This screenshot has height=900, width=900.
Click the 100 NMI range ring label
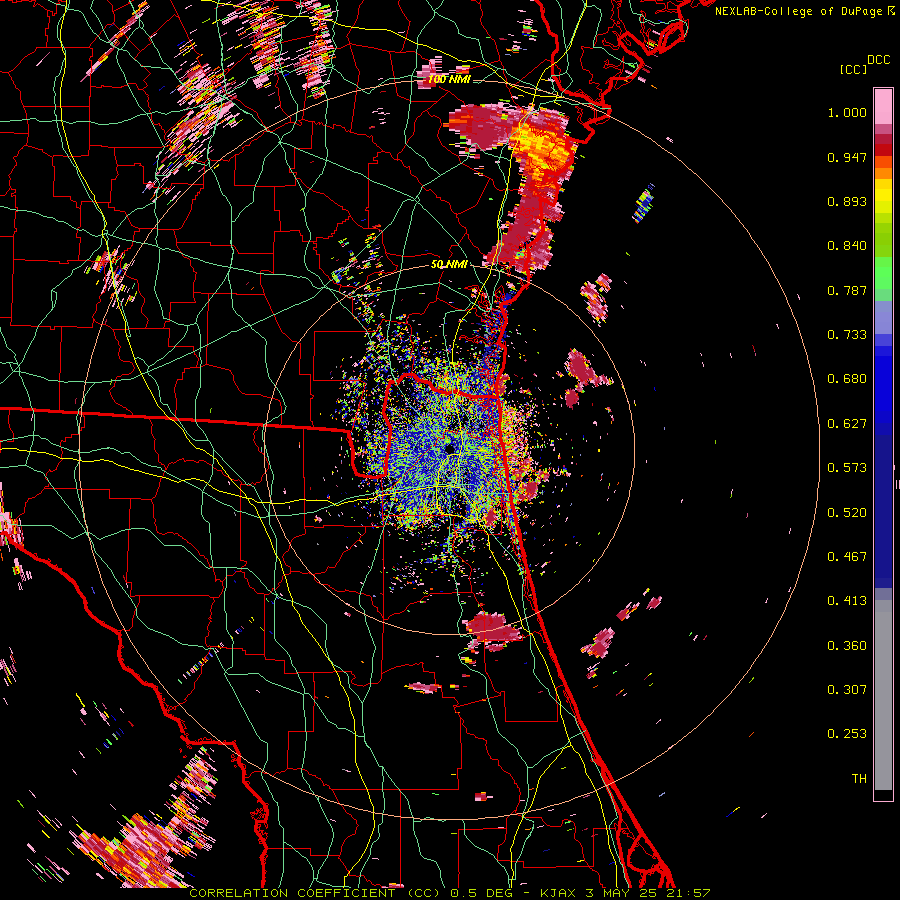[x=449, y=79]
